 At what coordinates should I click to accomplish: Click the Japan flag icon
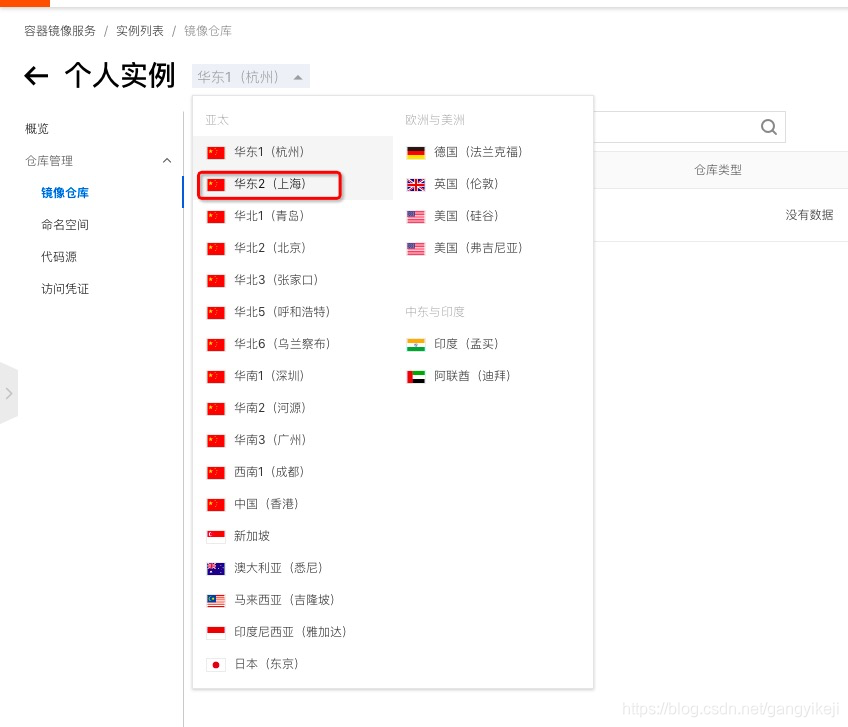tap(216, 664)
